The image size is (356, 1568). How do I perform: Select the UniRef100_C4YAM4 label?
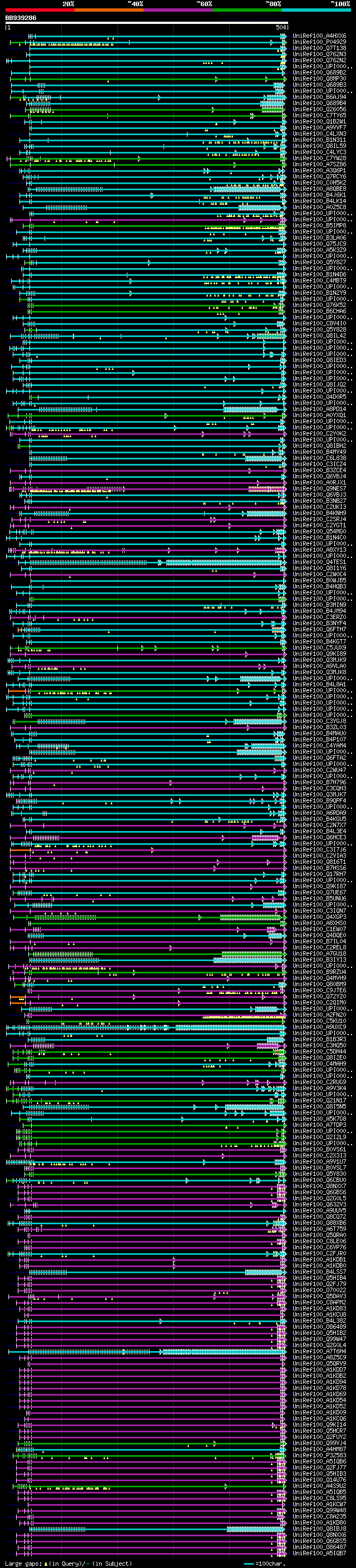click(x=319, y=746)
